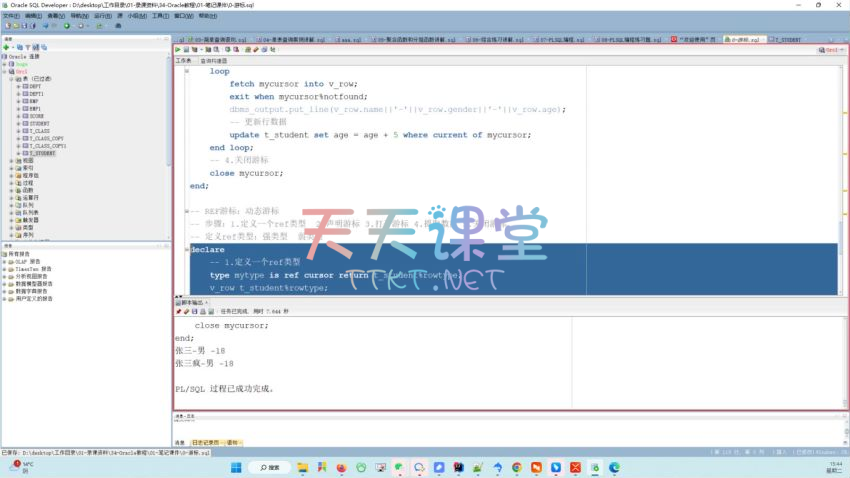The height and width of the screenshot is (478, 850).
Task: Collapse the 表 (已过滤) tables folder
Action: [x=12, y=79]
